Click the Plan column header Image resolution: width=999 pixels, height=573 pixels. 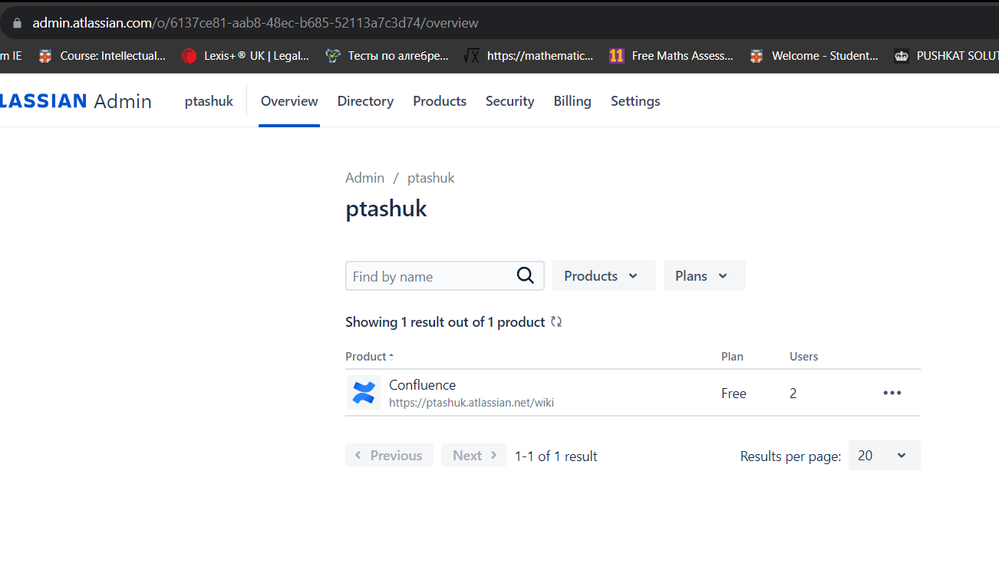[732, 356]
